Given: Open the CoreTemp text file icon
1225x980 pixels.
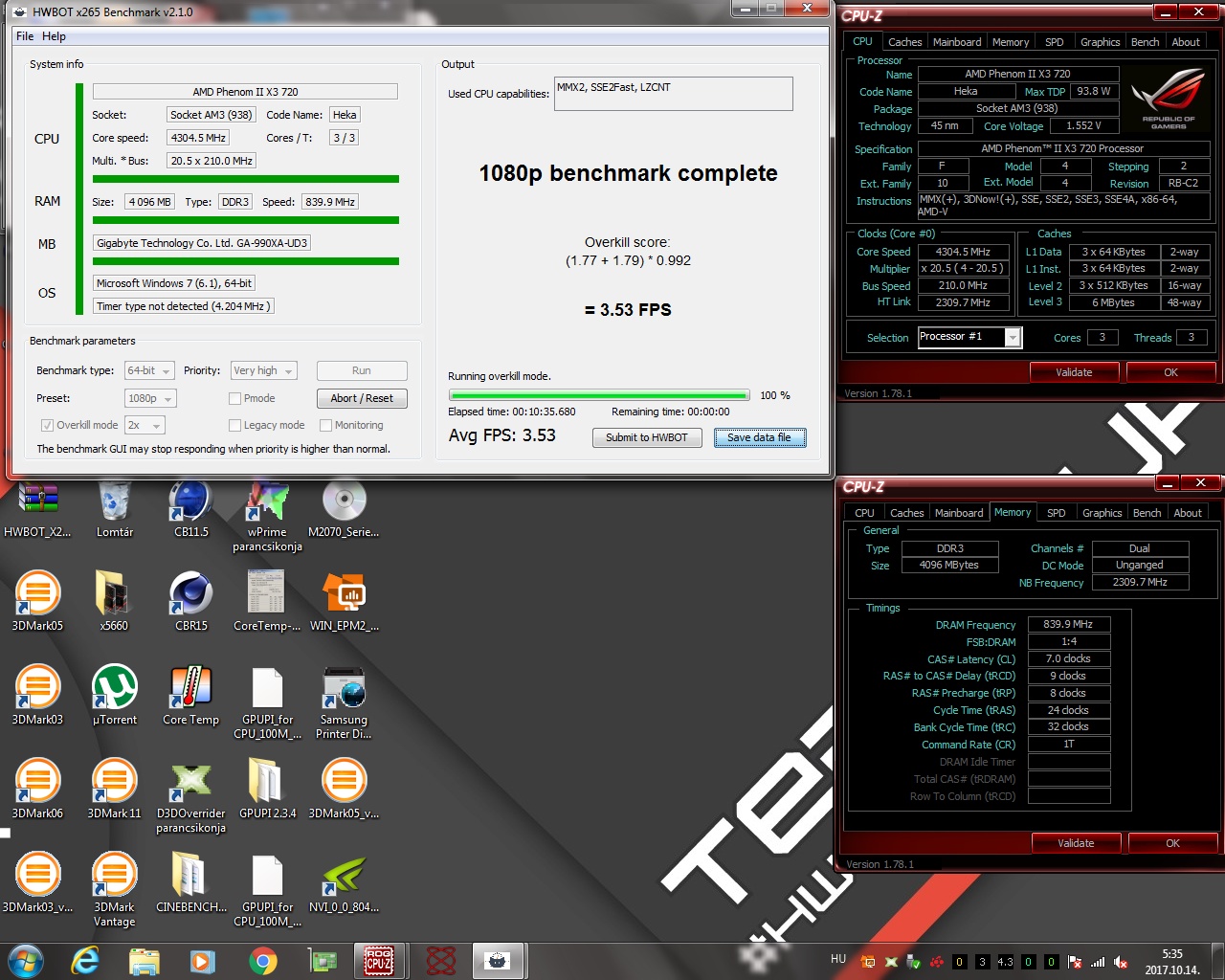Looking at the screenshot, I should 267,601.
